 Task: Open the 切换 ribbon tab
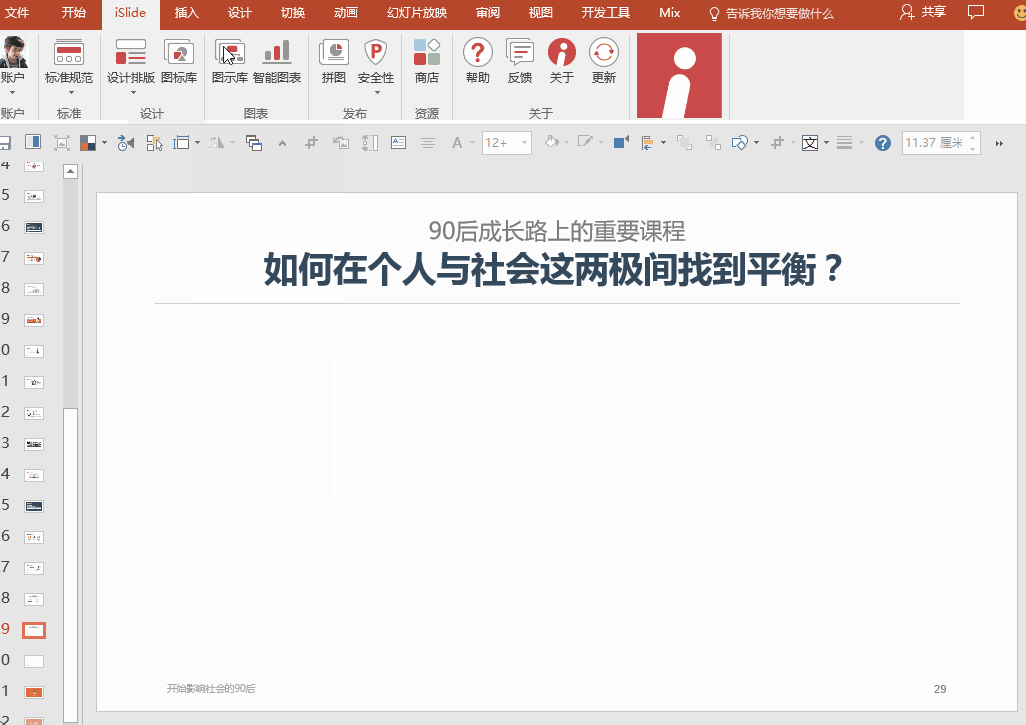tap(292, 12)
